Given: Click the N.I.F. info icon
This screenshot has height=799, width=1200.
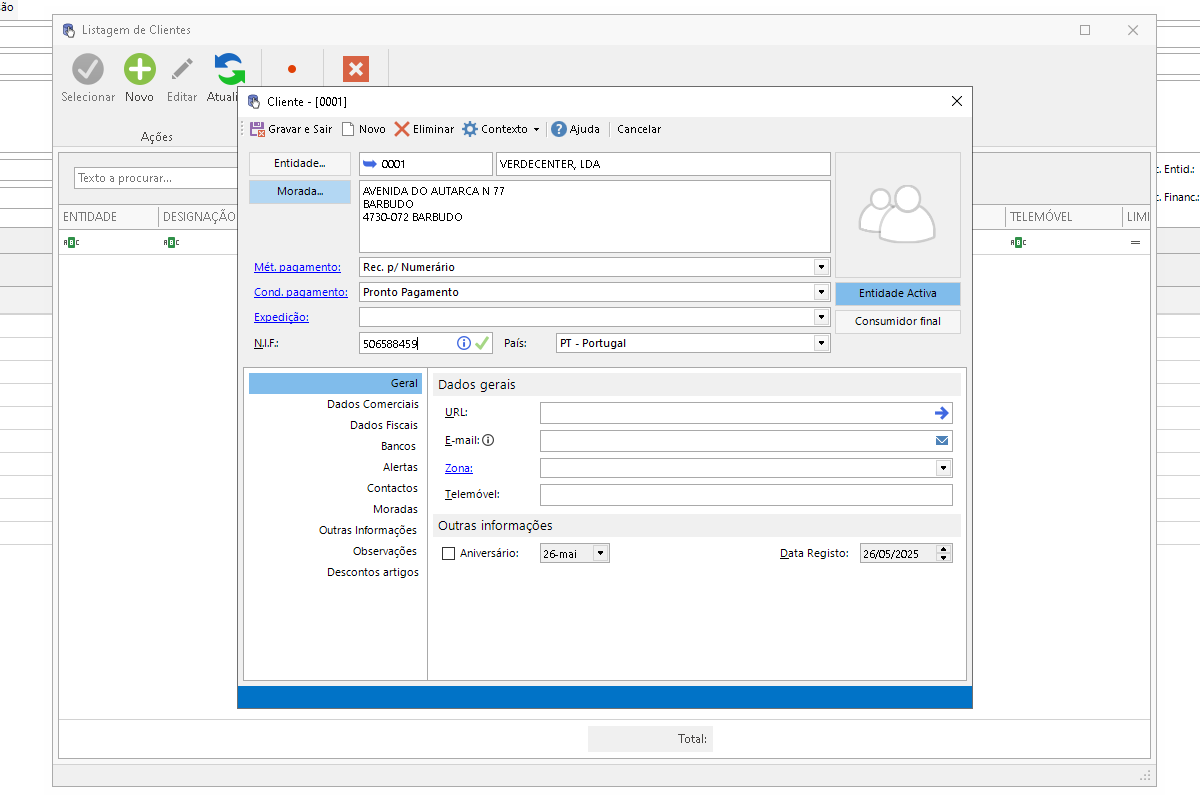Looking at the screenshot, I should (x=464, y=343).
